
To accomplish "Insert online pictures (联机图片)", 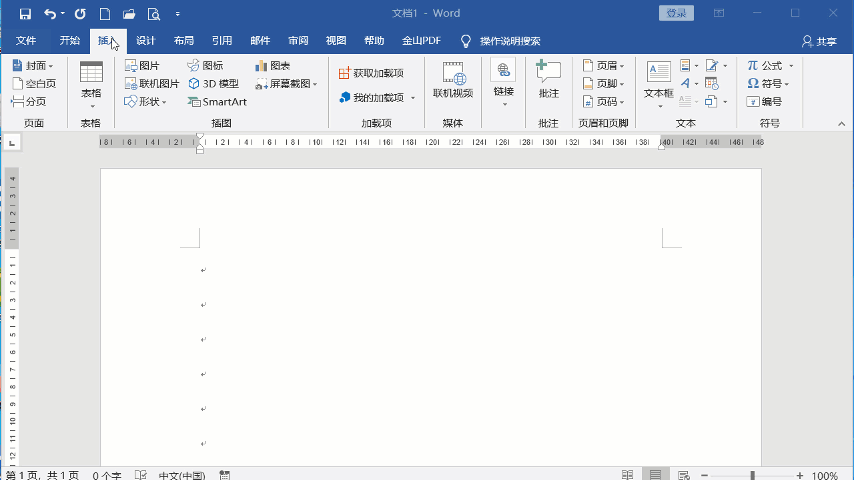I will tap(152, 83).
